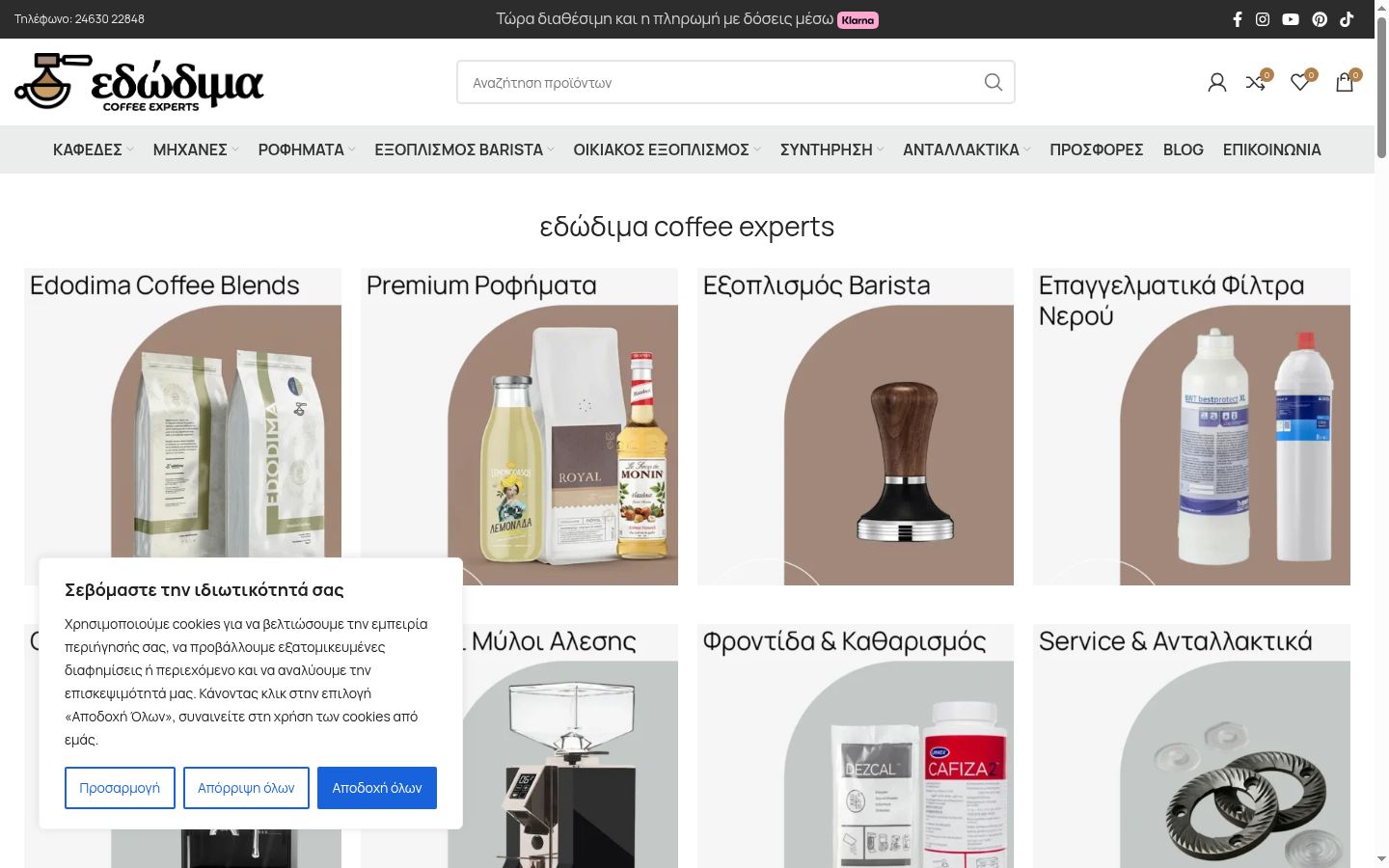1389x868 pixels.
Task: Open the wishlist heart icon
Action: [1300, 83]
